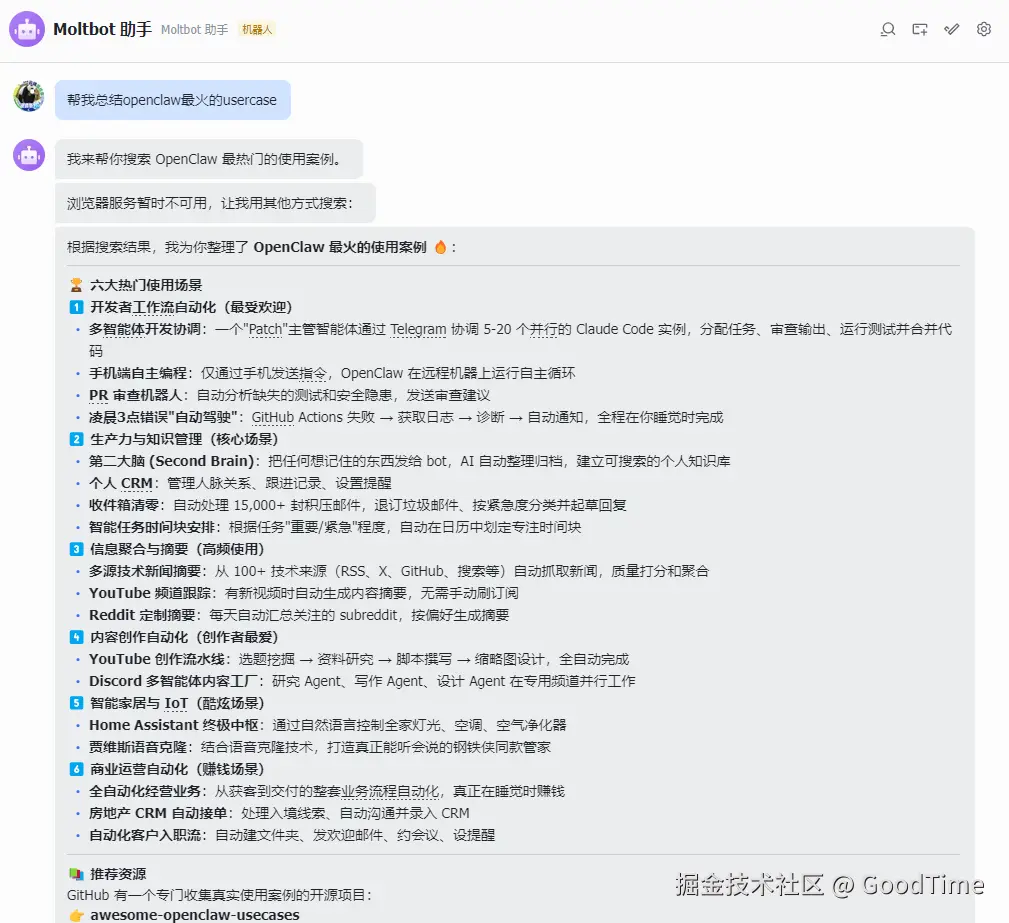Screen dimensions: 1009x923
Task: Click the Moltbot 助手 bold title
Action: (102, 29)
